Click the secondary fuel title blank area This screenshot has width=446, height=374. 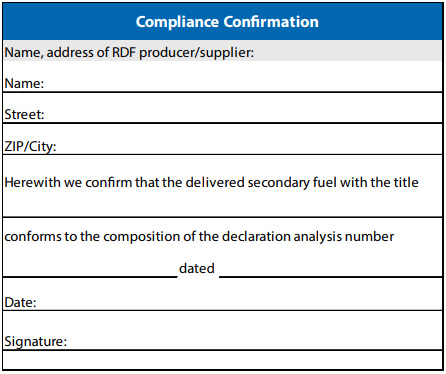(223, 204)
